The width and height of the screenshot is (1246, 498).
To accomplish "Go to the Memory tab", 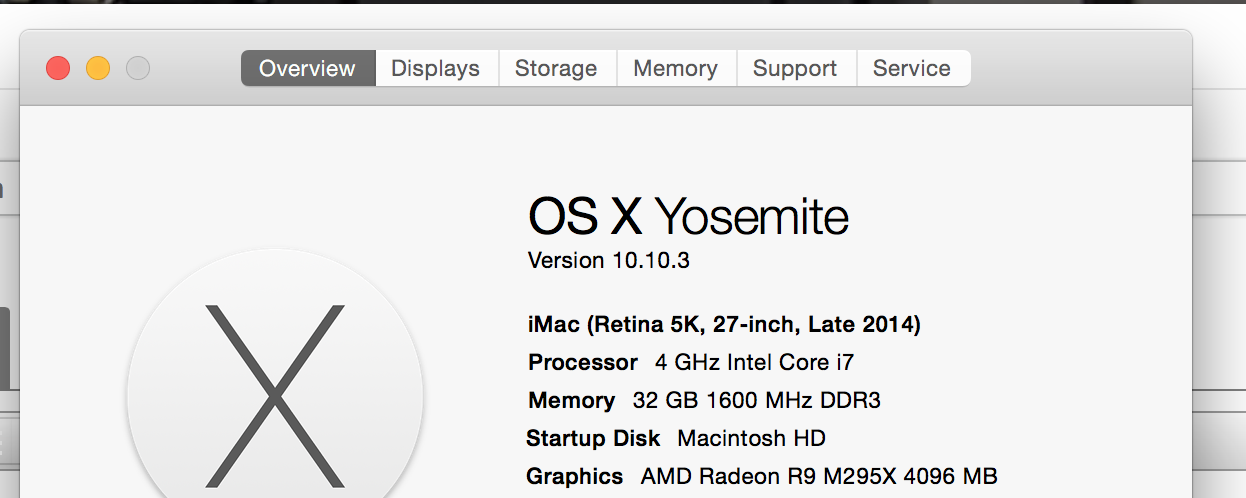I will [675, 69].
